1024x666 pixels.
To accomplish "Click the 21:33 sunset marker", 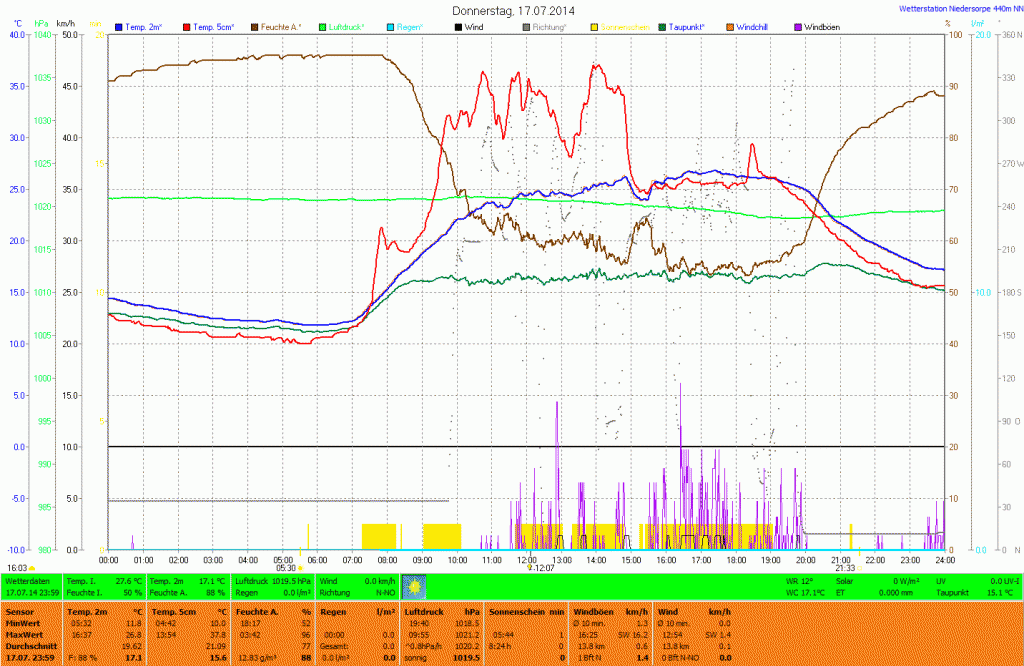I will click(x=845, y=568).
